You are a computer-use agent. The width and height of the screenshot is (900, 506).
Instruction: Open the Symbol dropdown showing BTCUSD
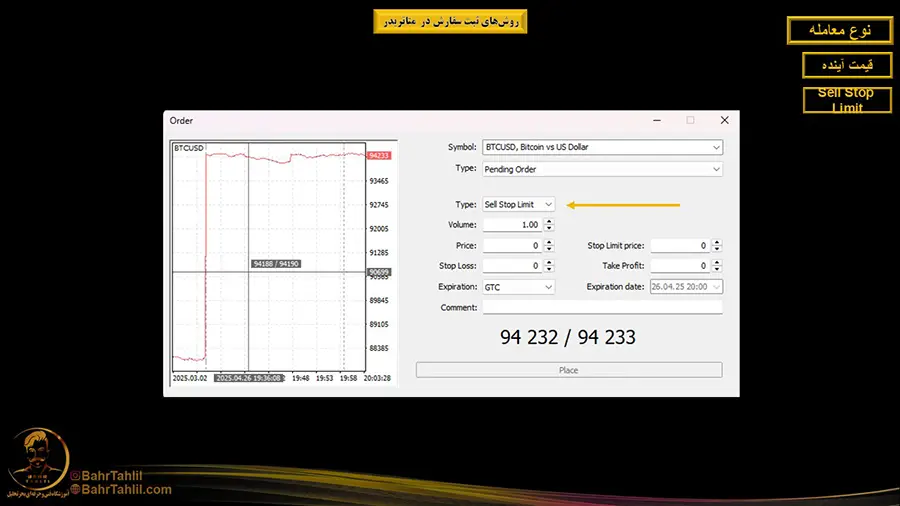tap(600, 147)
